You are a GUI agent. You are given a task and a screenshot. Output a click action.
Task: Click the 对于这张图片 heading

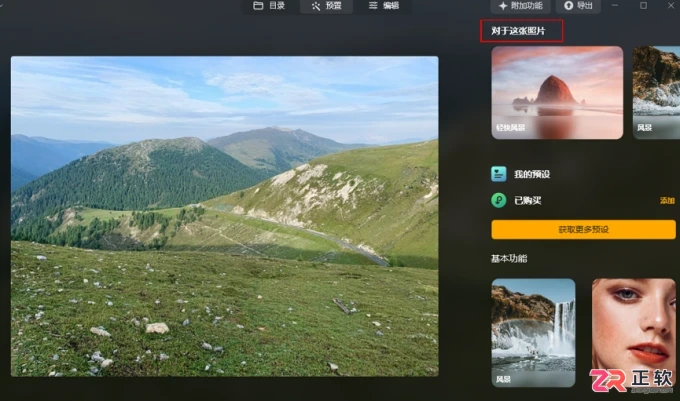[x=518, y=31]
